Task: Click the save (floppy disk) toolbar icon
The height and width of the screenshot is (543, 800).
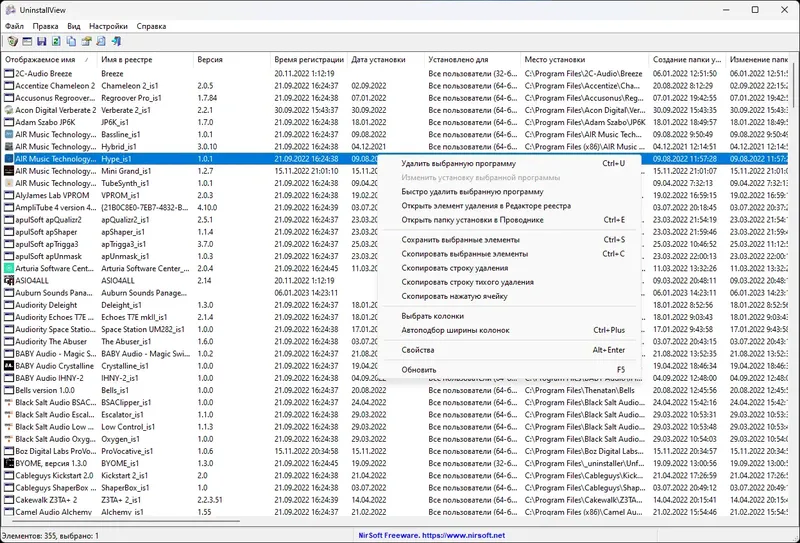Action: [42, 41]
